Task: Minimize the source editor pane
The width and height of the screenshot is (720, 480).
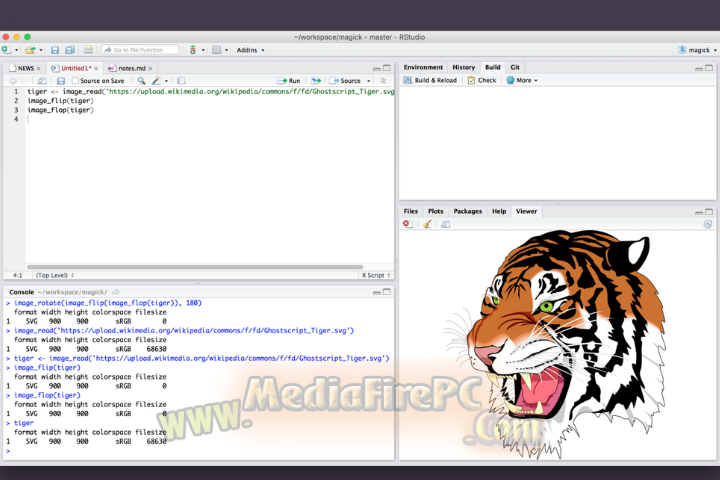Action: pos(377,68)
